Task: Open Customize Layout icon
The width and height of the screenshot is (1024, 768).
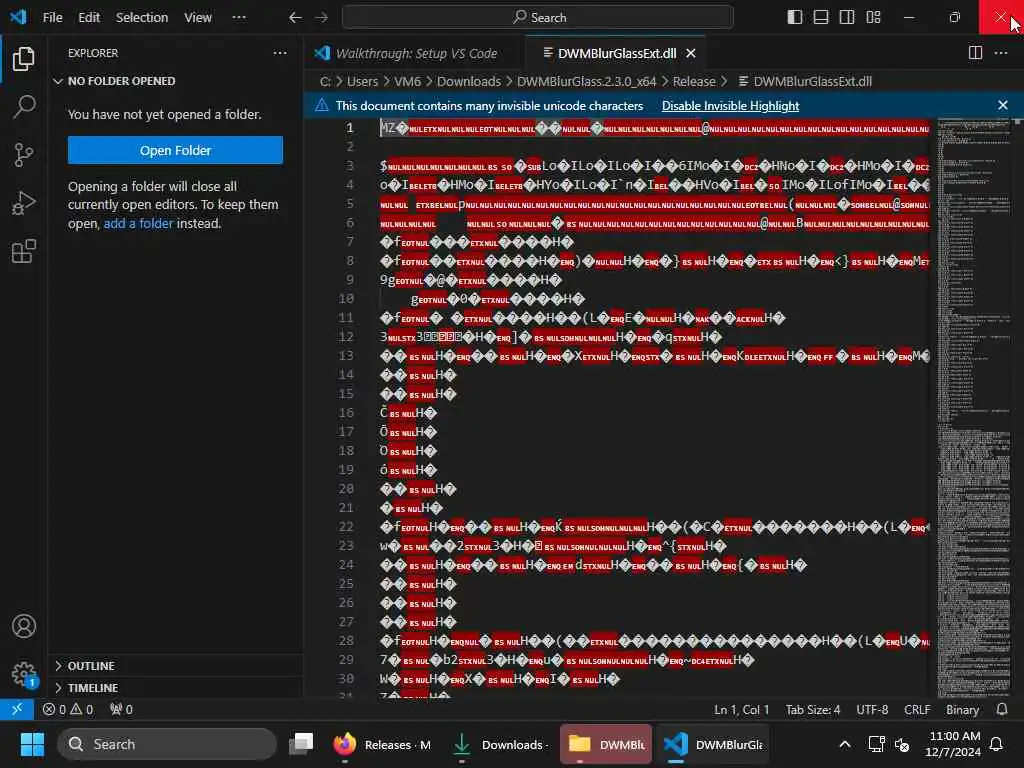Action: pyautogui.click(x=873, y=18)
